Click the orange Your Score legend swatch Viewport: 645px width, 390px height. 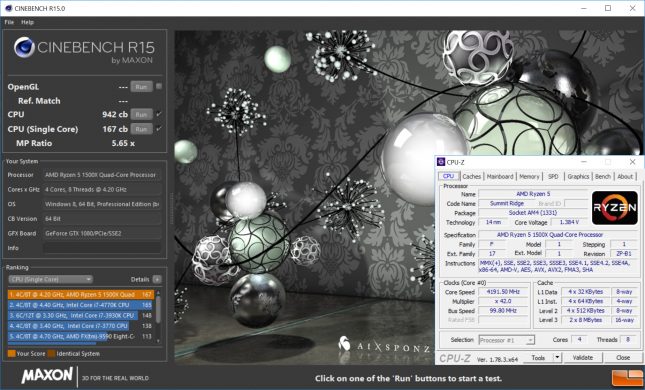click(12, 353)
